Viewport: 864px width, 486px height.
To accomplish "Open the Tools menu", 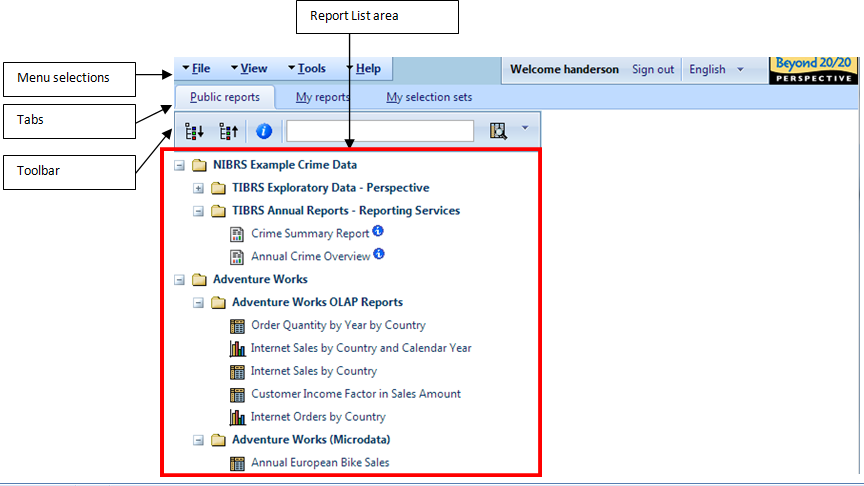I will tap(311, 69).
